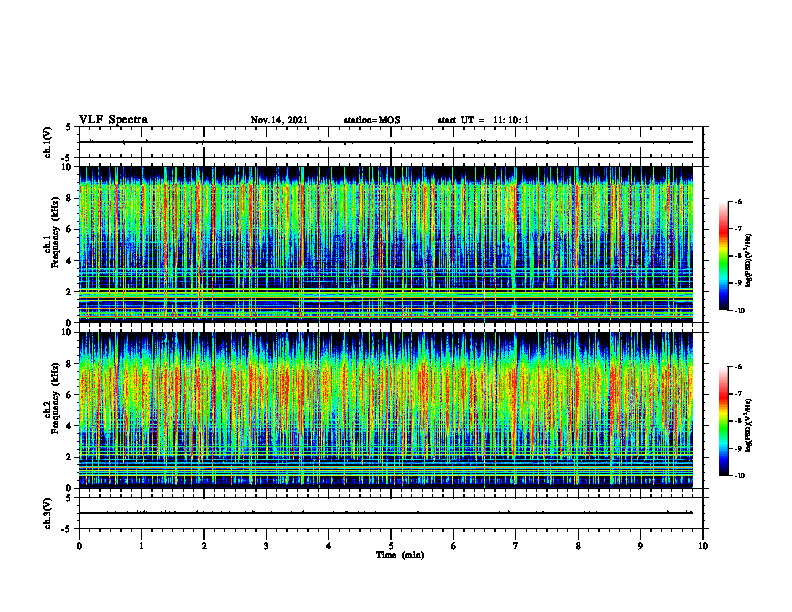Click time axis tick label "1"
Screen dimensions: 792x612
(141, 546)
